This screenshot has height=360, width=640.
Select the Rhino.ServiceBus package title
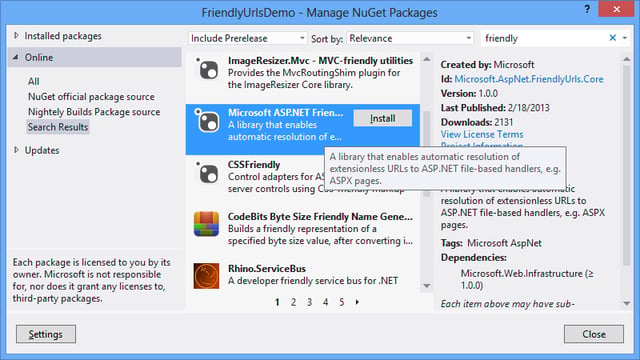[x=267, y=269]
